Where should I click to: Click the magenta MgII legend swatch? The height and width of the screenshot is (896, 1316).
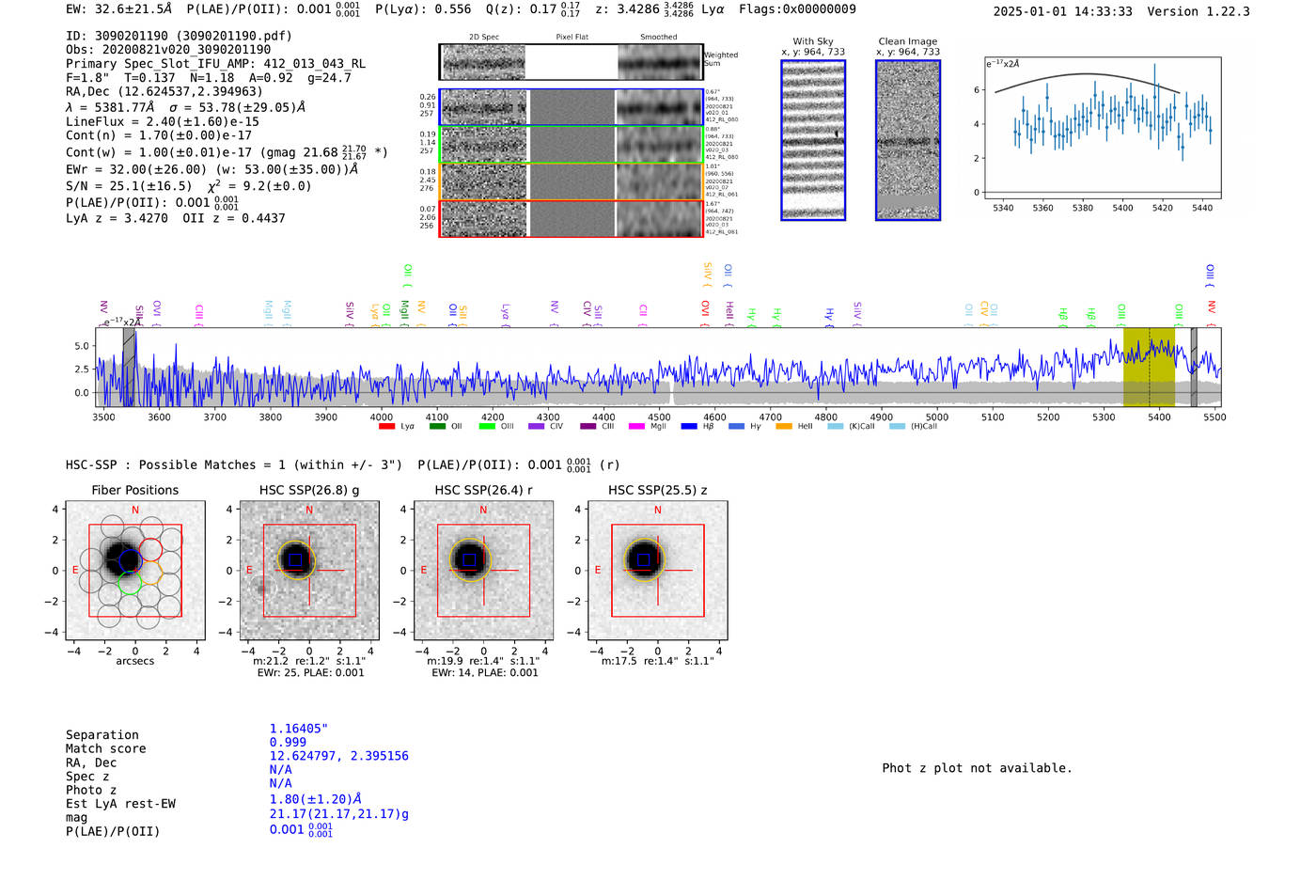(636, 427)
